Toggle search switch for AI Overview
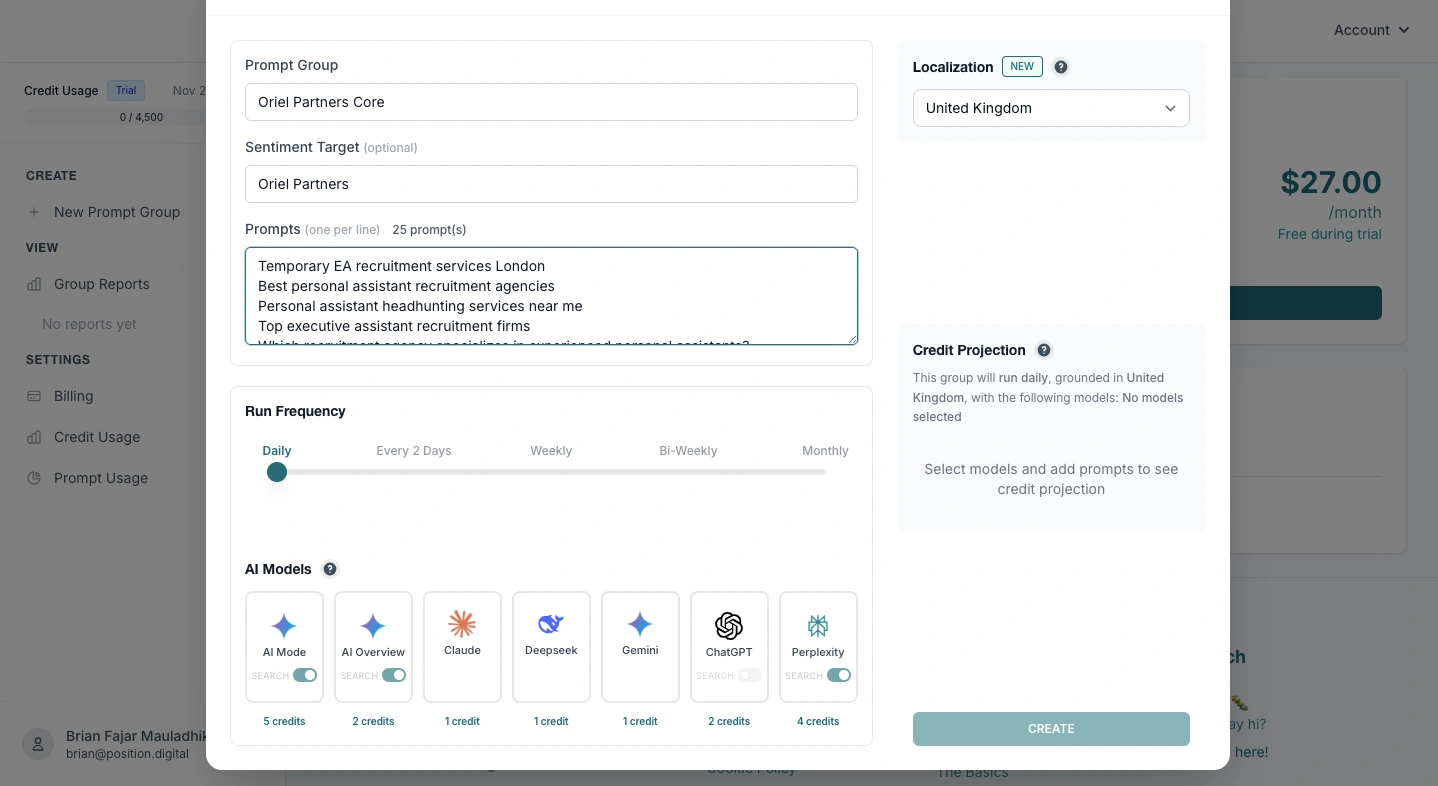Screen dimensions: 1438x786 tap(394, 676)
